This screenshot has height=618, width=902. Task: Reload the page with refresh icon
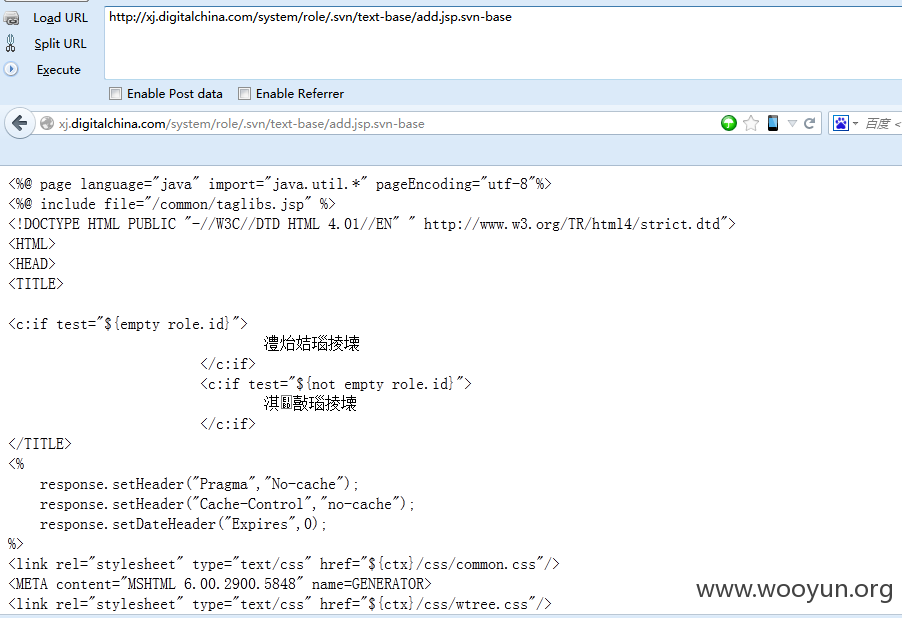[810, 123]
